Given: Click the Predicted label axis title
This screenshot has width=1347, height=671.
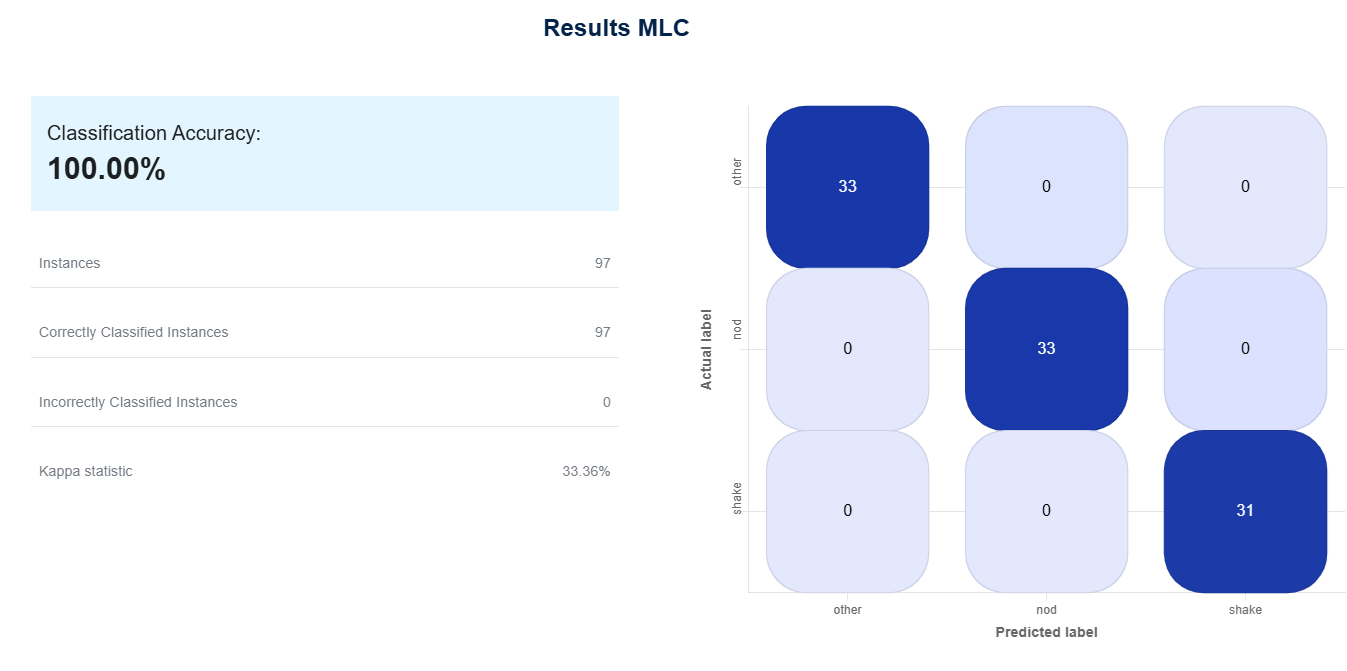Looking at the screenshot, I should click(1046, 632).
